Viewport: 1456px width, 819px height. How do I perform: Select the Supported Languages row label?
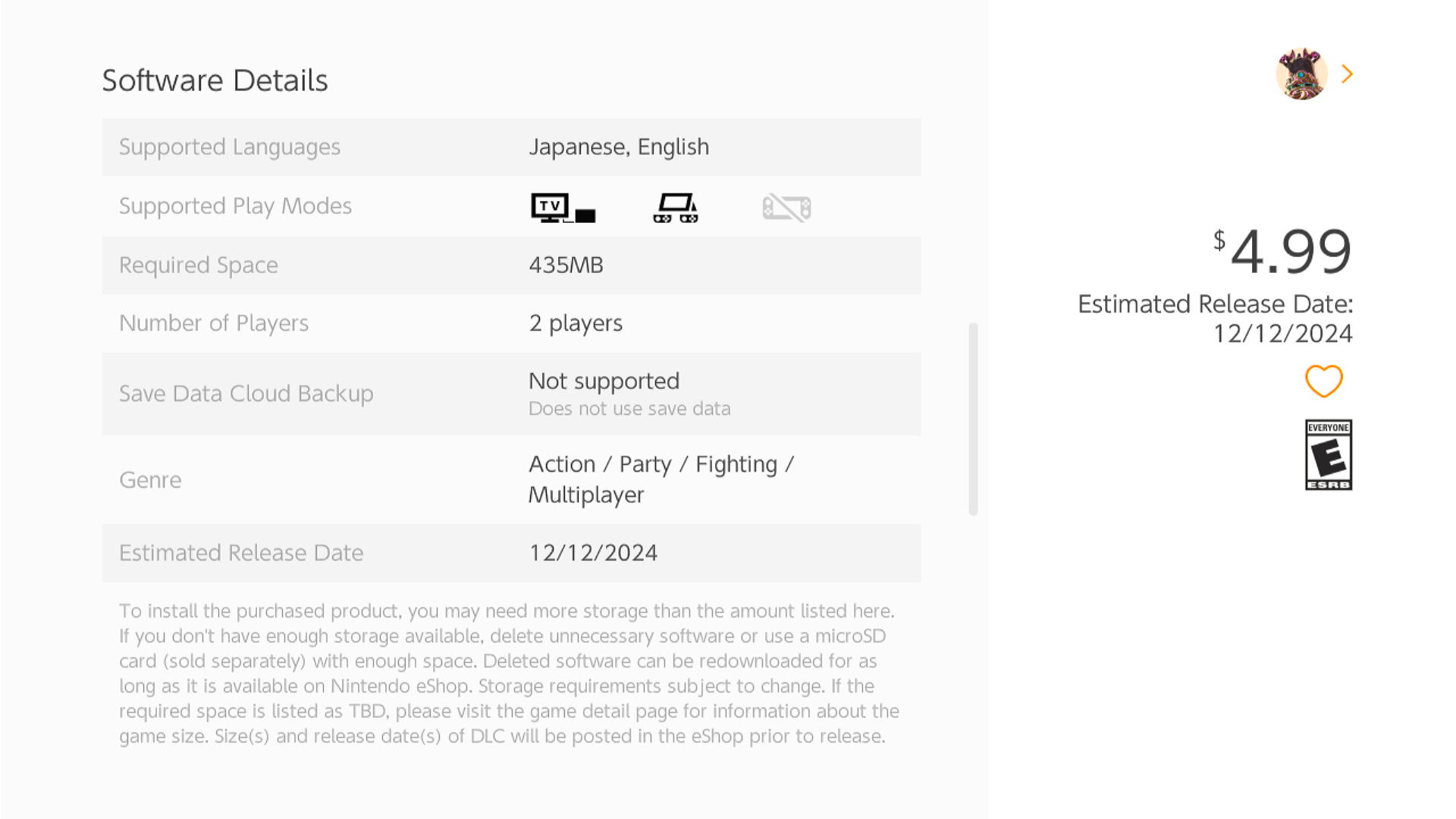point(230,147)
